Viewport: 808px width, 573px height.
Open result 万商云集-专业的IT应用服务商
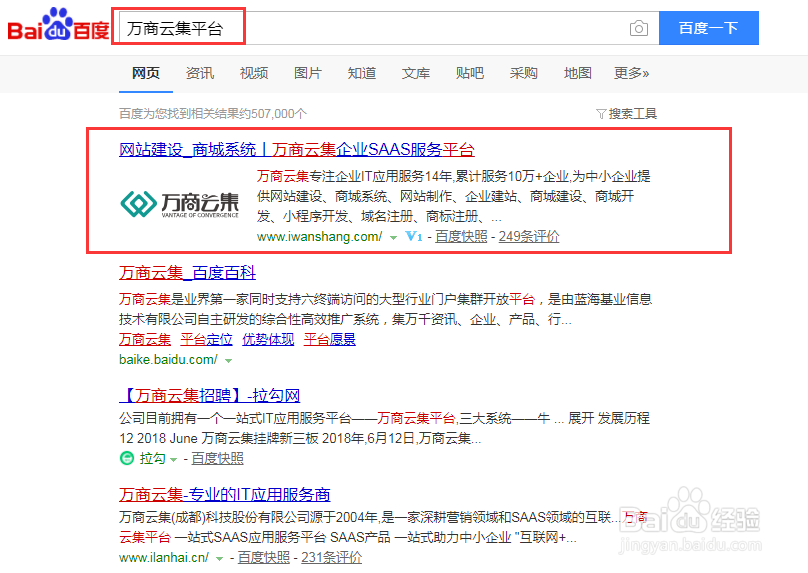[x=225, y=495]
